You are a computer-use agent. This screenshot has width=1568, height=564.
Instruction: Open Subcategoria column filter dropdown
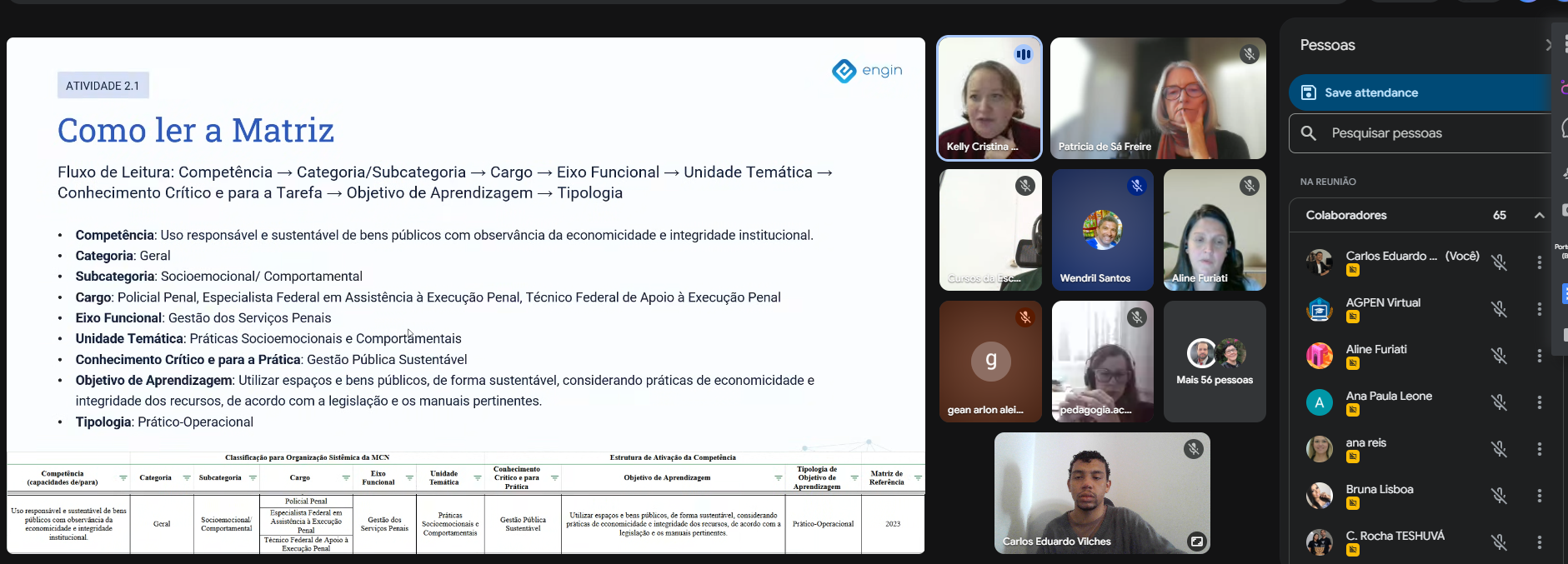point(253,478)
